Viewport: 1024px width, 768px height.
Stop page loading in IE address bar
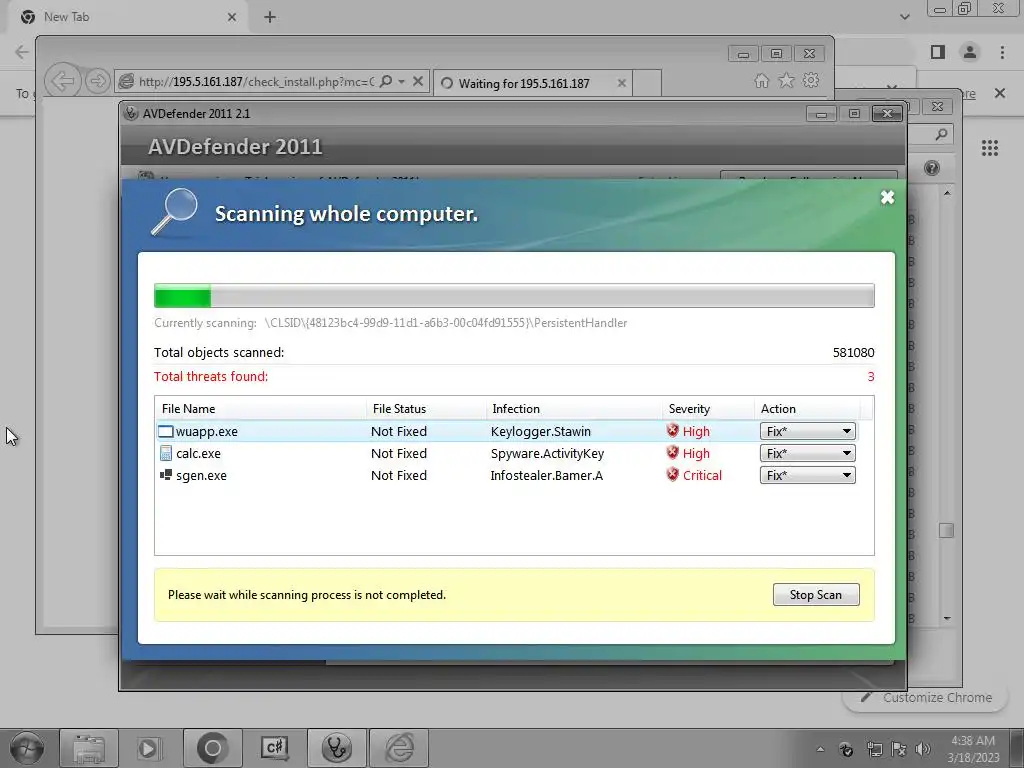coord(419,81)
